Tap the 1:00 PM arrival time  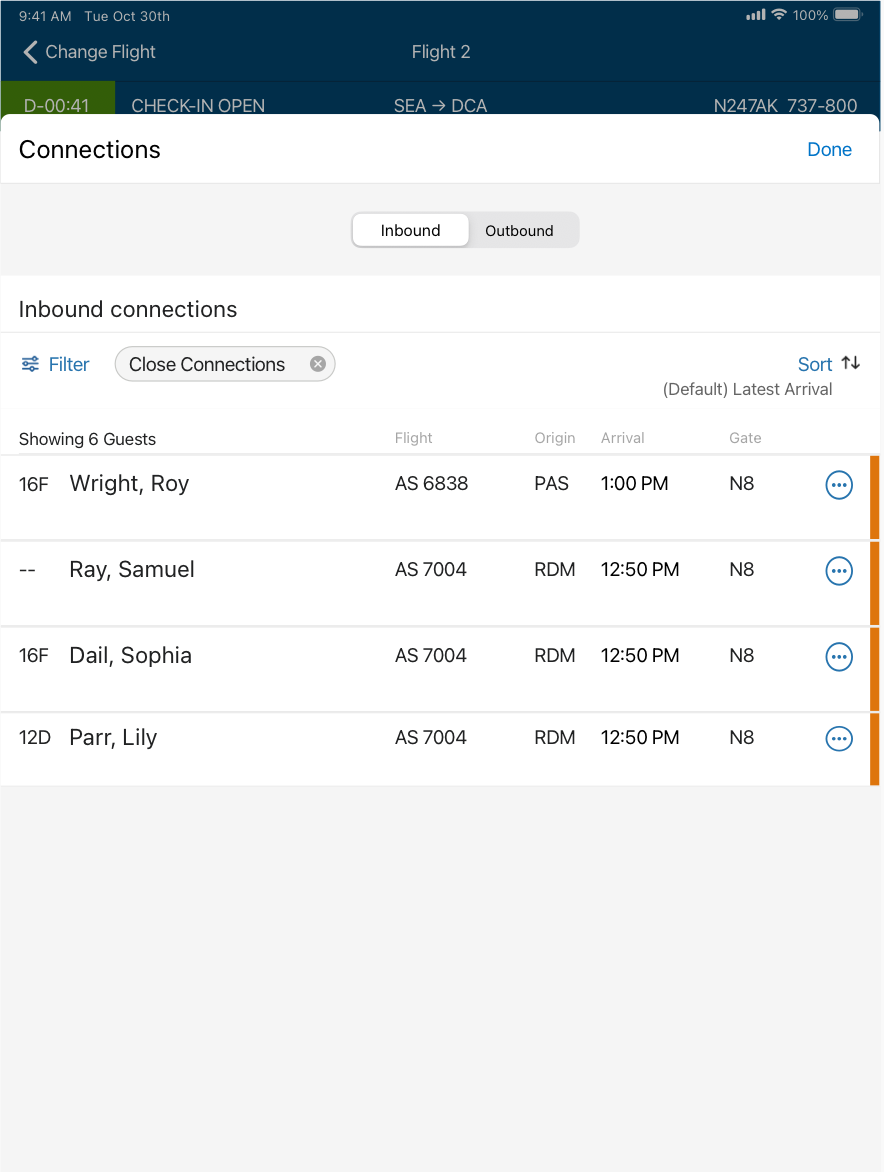click(634, 484)
